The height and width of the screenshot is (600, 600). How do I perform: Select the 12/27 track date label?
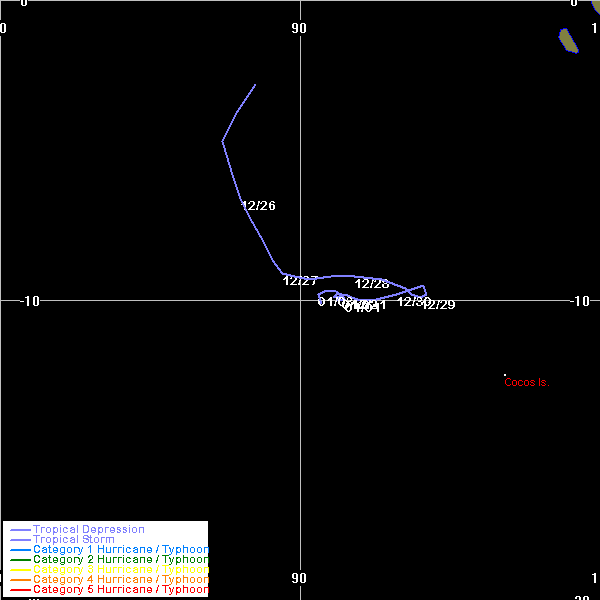[300, 281]
